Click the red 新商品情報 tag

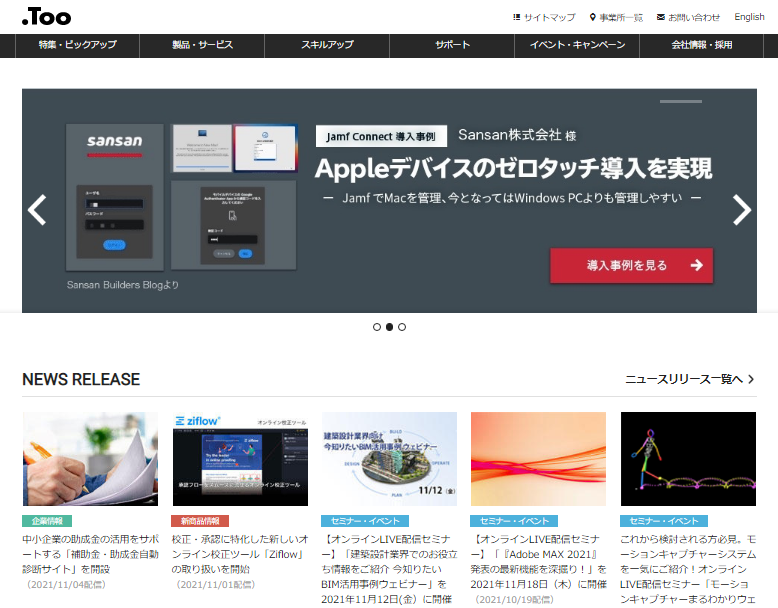pos(200,521)
